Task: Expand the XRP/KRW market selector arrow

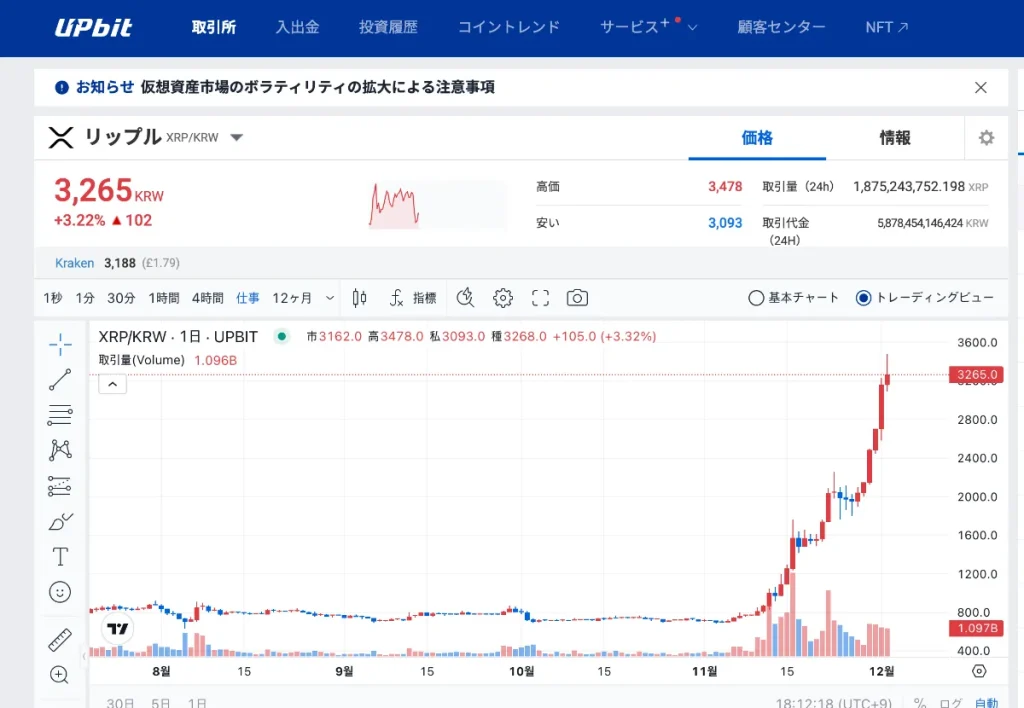Action: pyautogui.click(x=237, y=138)
